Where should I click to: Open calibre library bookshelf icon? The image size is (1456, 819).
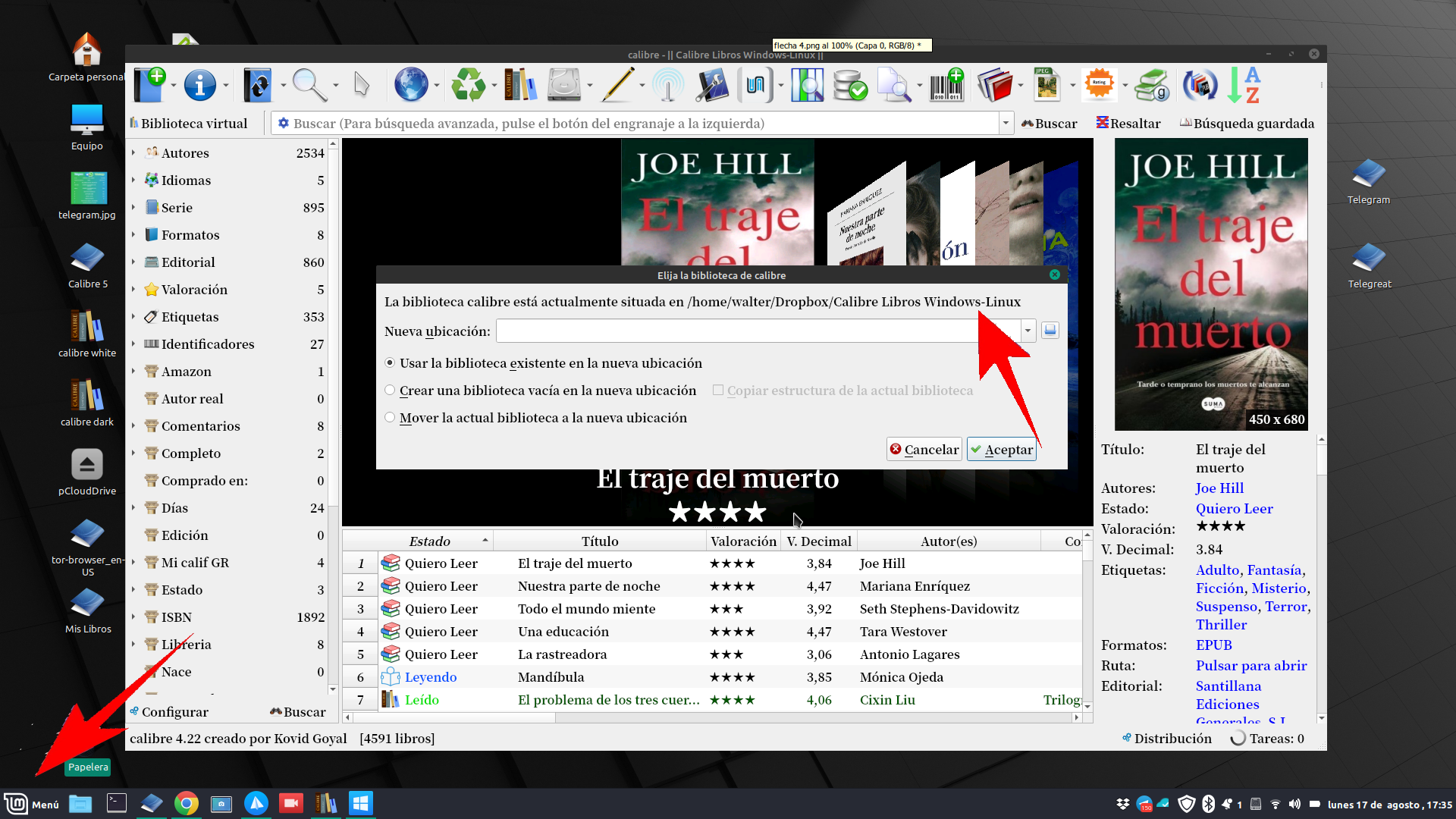pos(520,85)
